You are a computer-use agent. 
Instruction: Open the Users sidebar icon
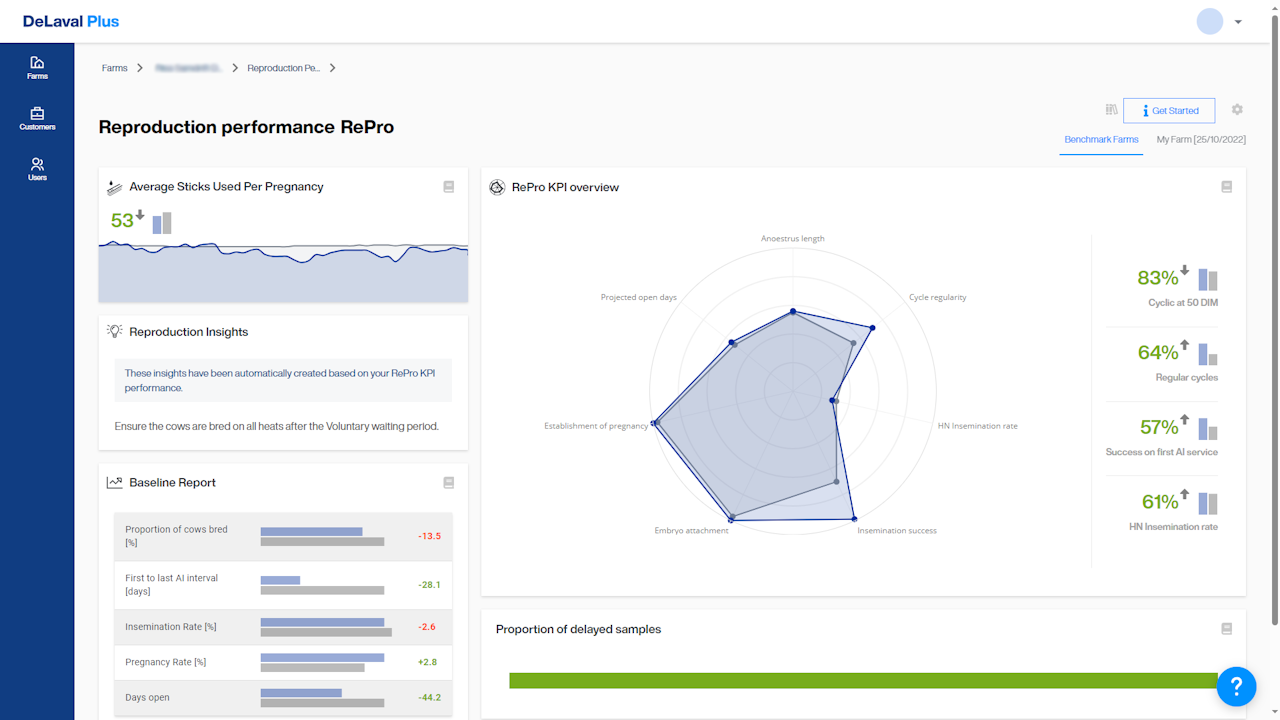[x=37, y=168]
